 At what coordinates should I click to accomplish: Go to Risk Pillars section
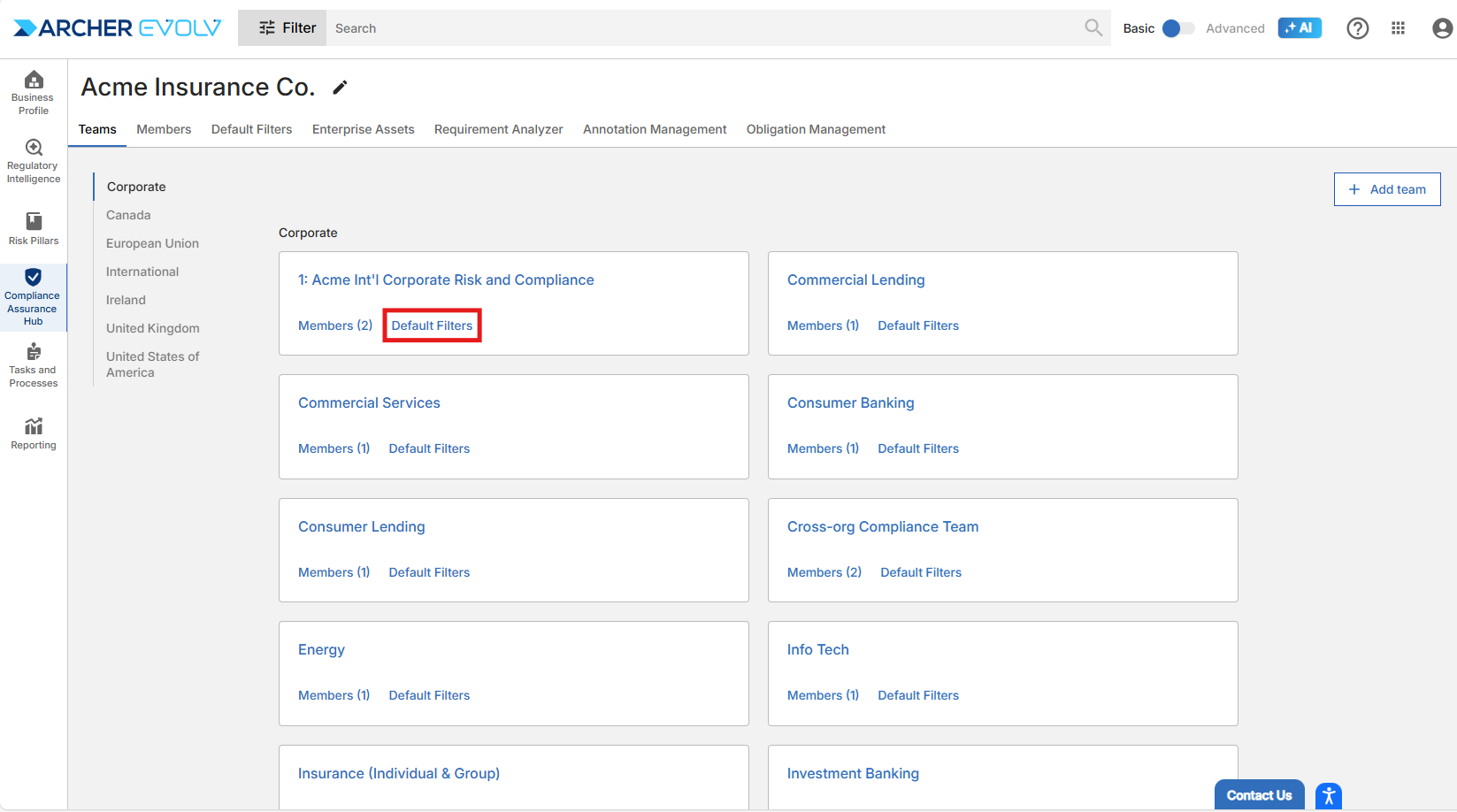(34, 228)
